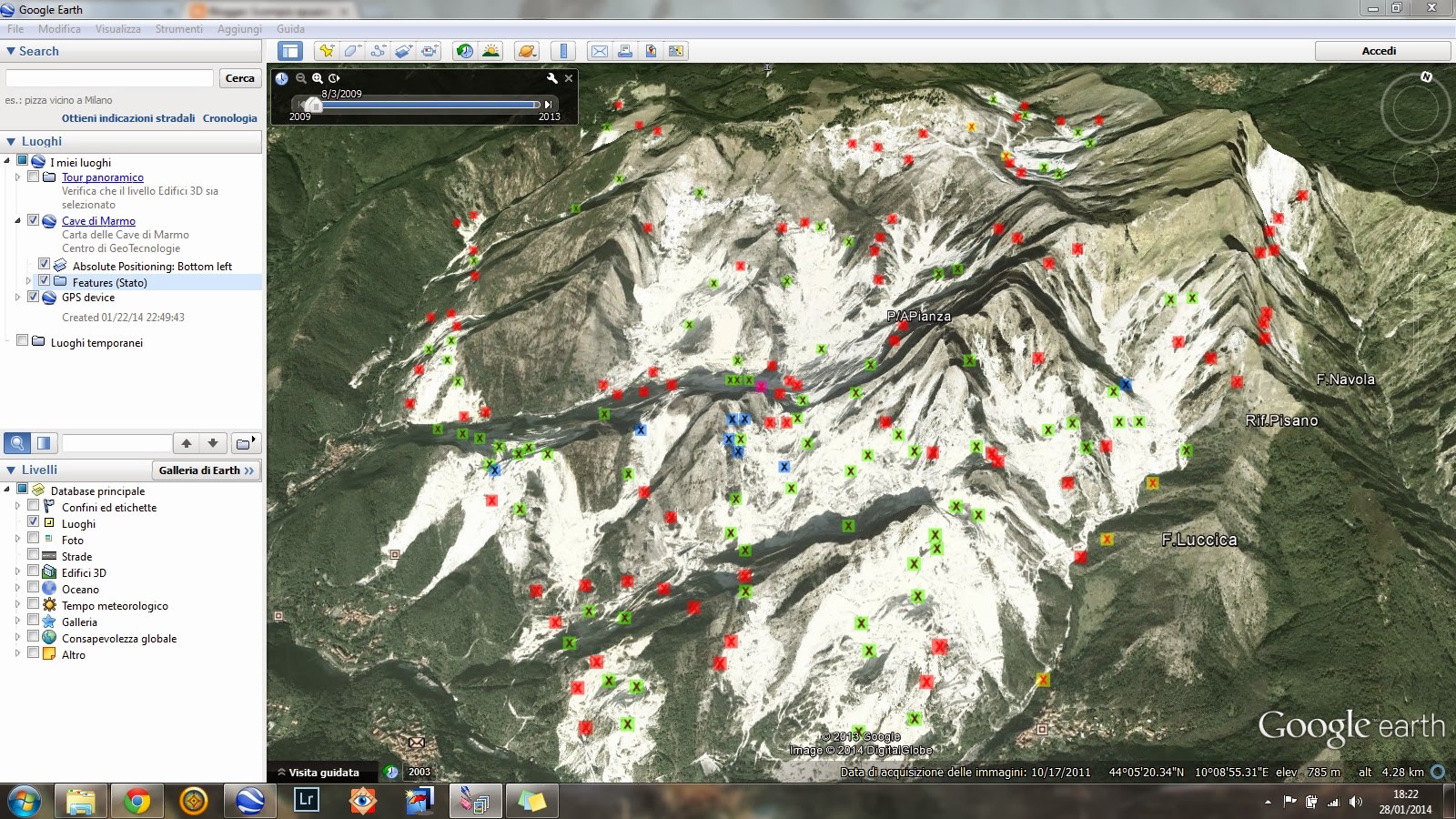Click Ottieni indicazioni stradali link

128,118
